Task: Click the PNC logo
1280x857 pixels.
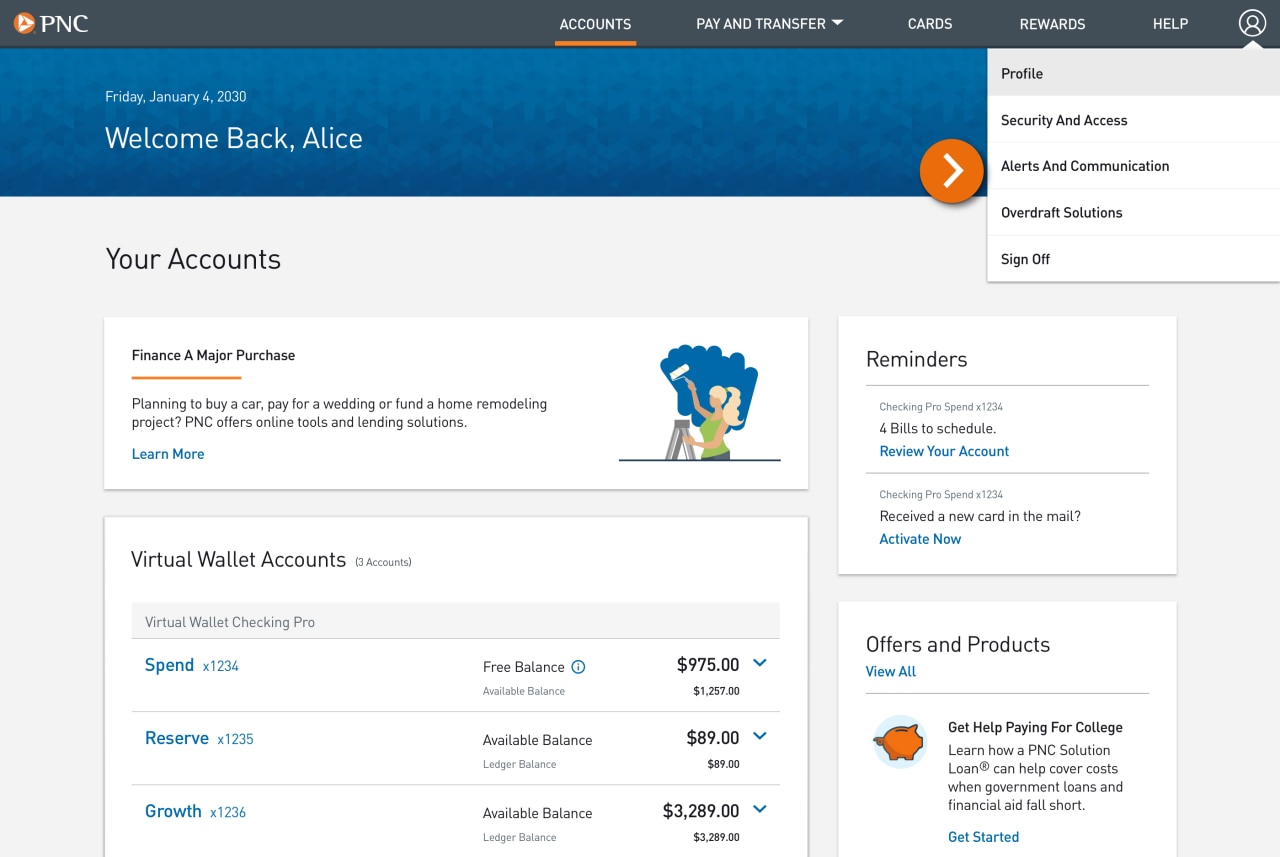Action: pos(51,23)
